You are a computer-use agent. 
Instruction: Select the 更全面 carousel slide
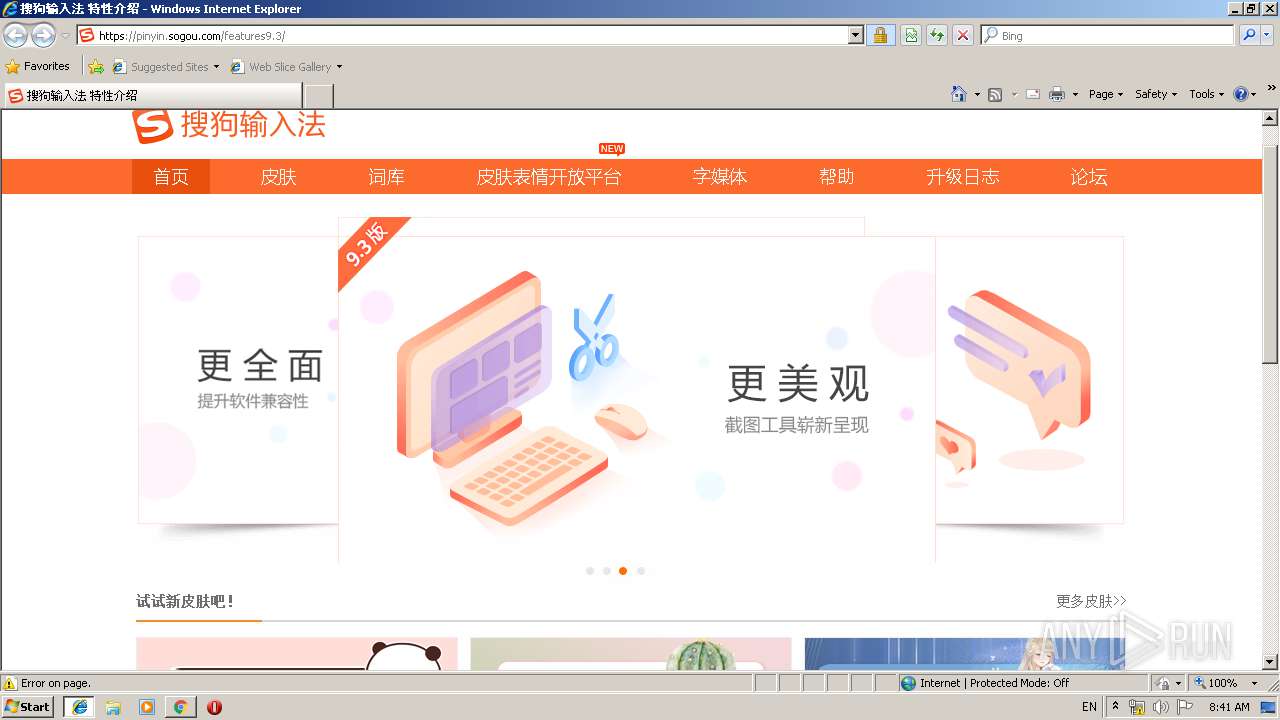click(x=238, y=380)
